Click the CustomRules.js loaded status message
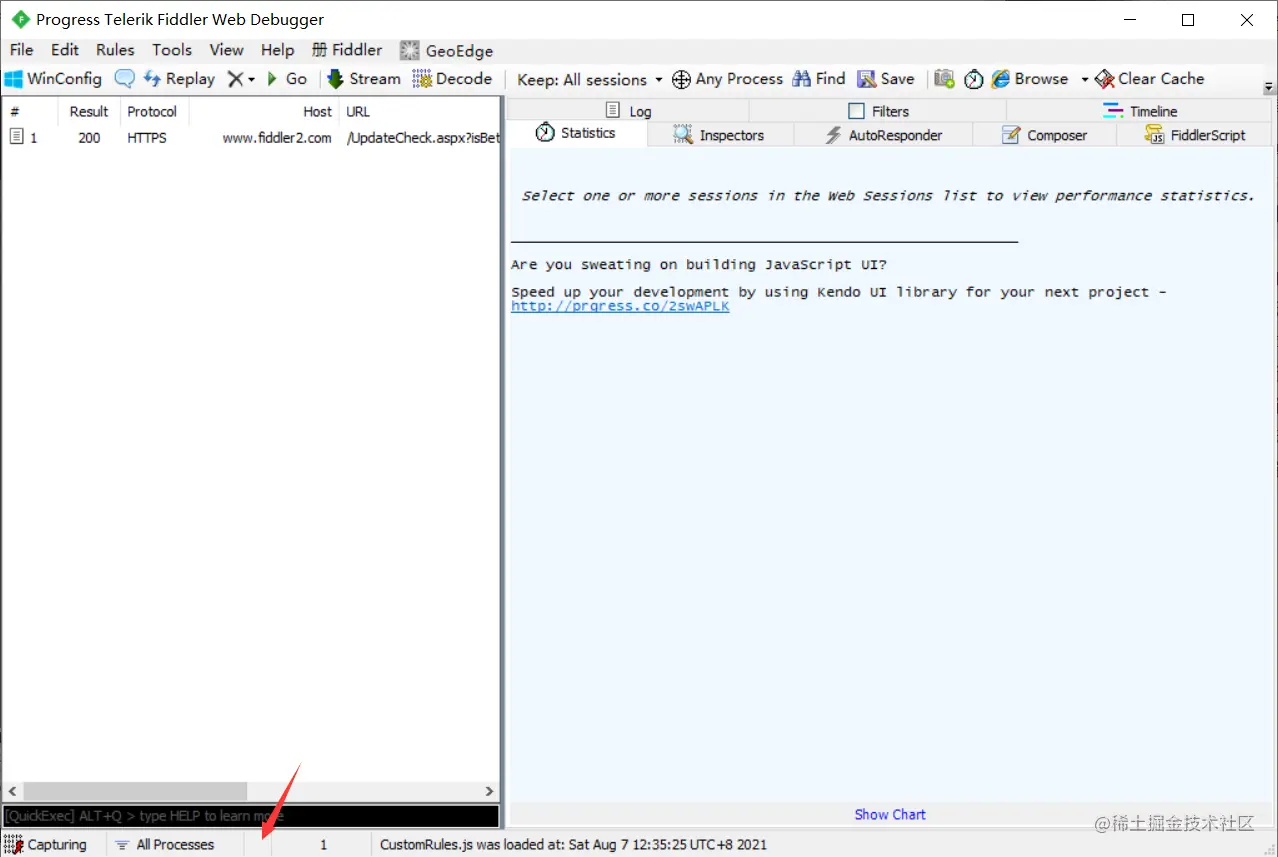 pyautogui.click(x=573, y=845)
